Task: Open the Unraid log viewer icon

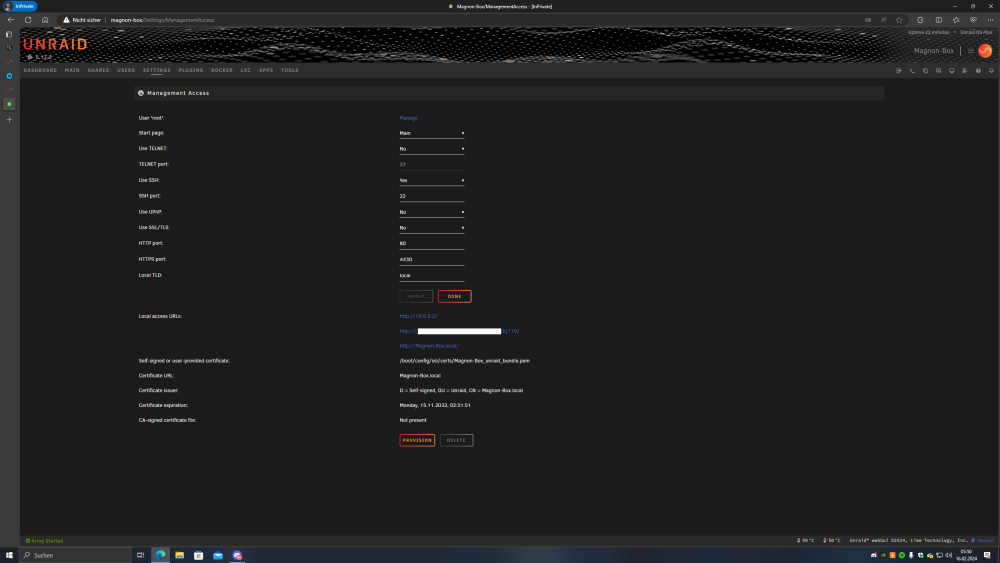Action: (965, 71)
